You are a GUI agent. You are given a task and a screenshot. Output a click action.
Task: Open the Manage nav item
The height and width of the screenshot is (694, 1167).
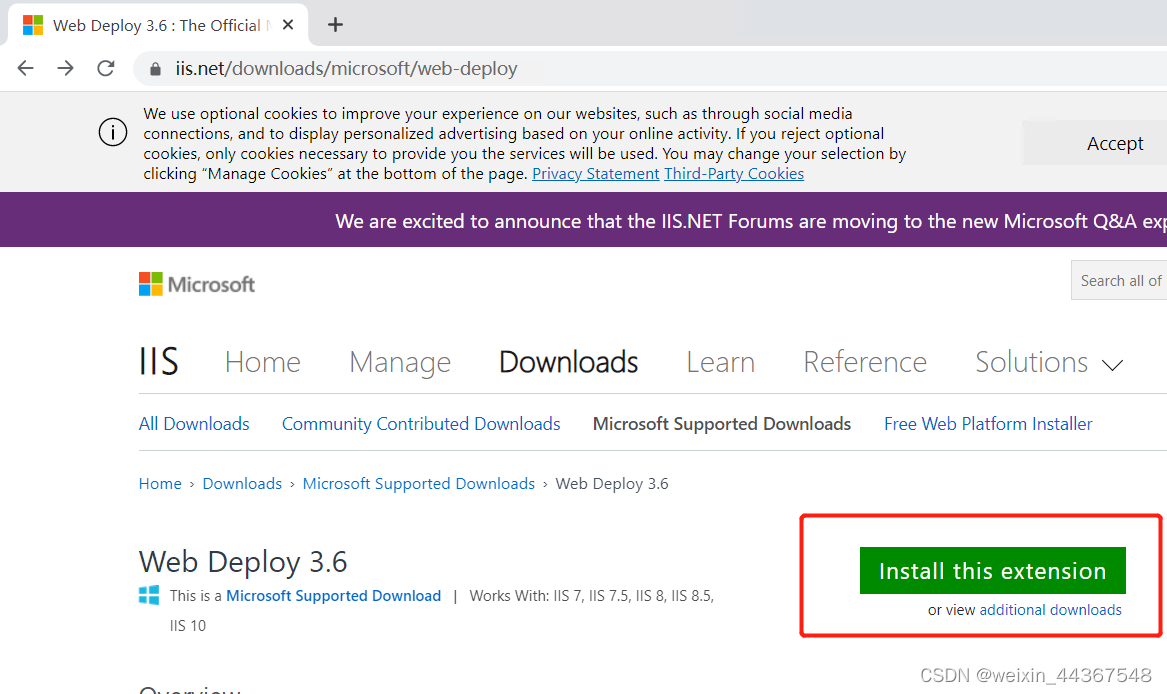400,362
